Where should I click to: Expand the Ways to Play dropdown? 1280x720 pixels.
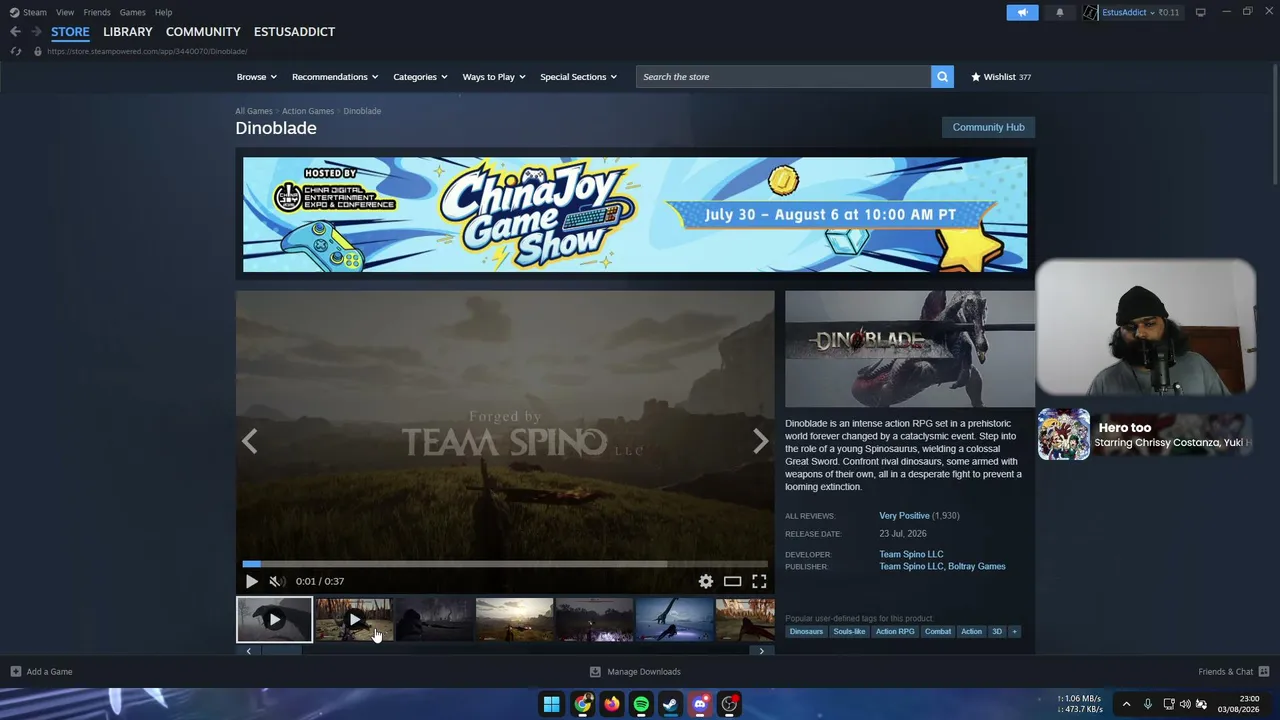click(494, 77)
